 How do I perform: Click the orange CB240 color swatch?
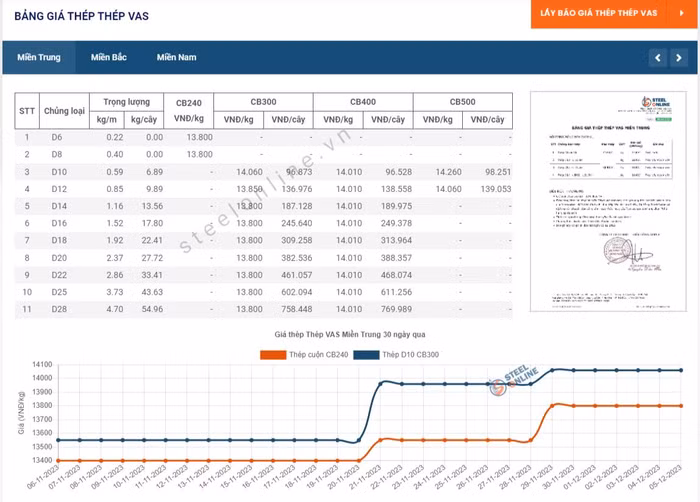(x=273, y=355)
